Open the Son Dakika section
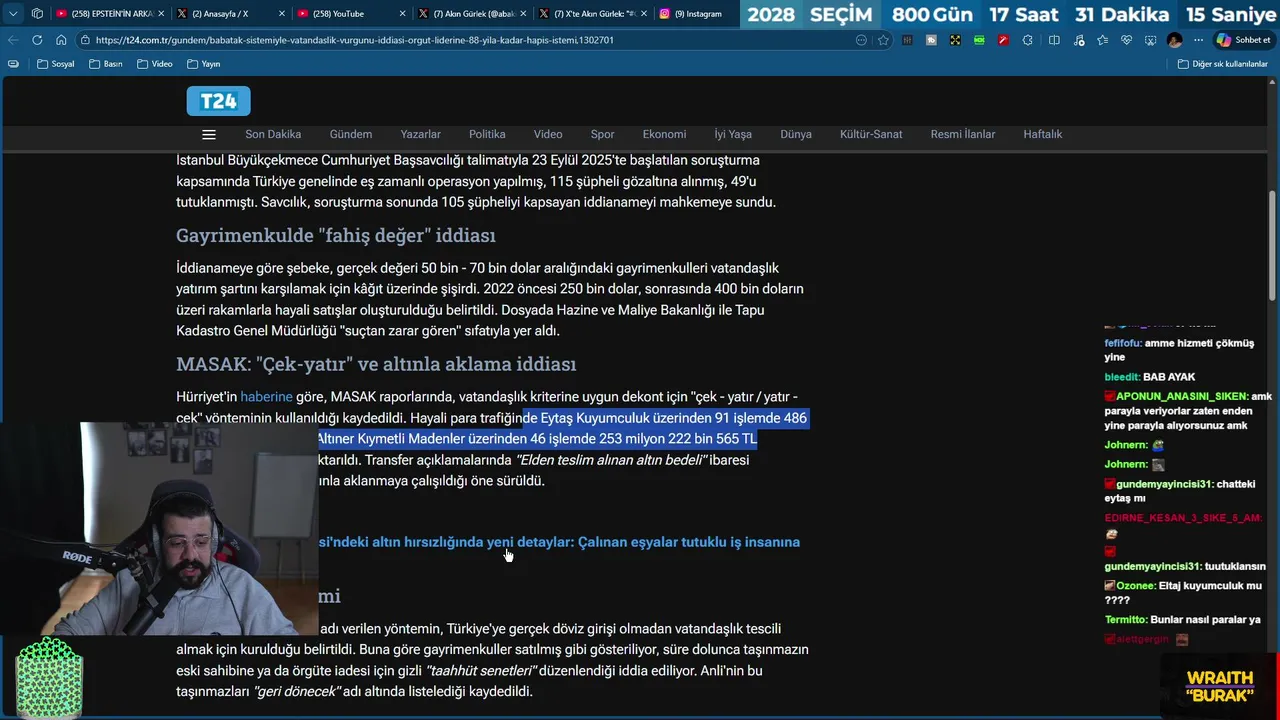Viewport: 1280px width, 720px height. (x=273, y=134)
